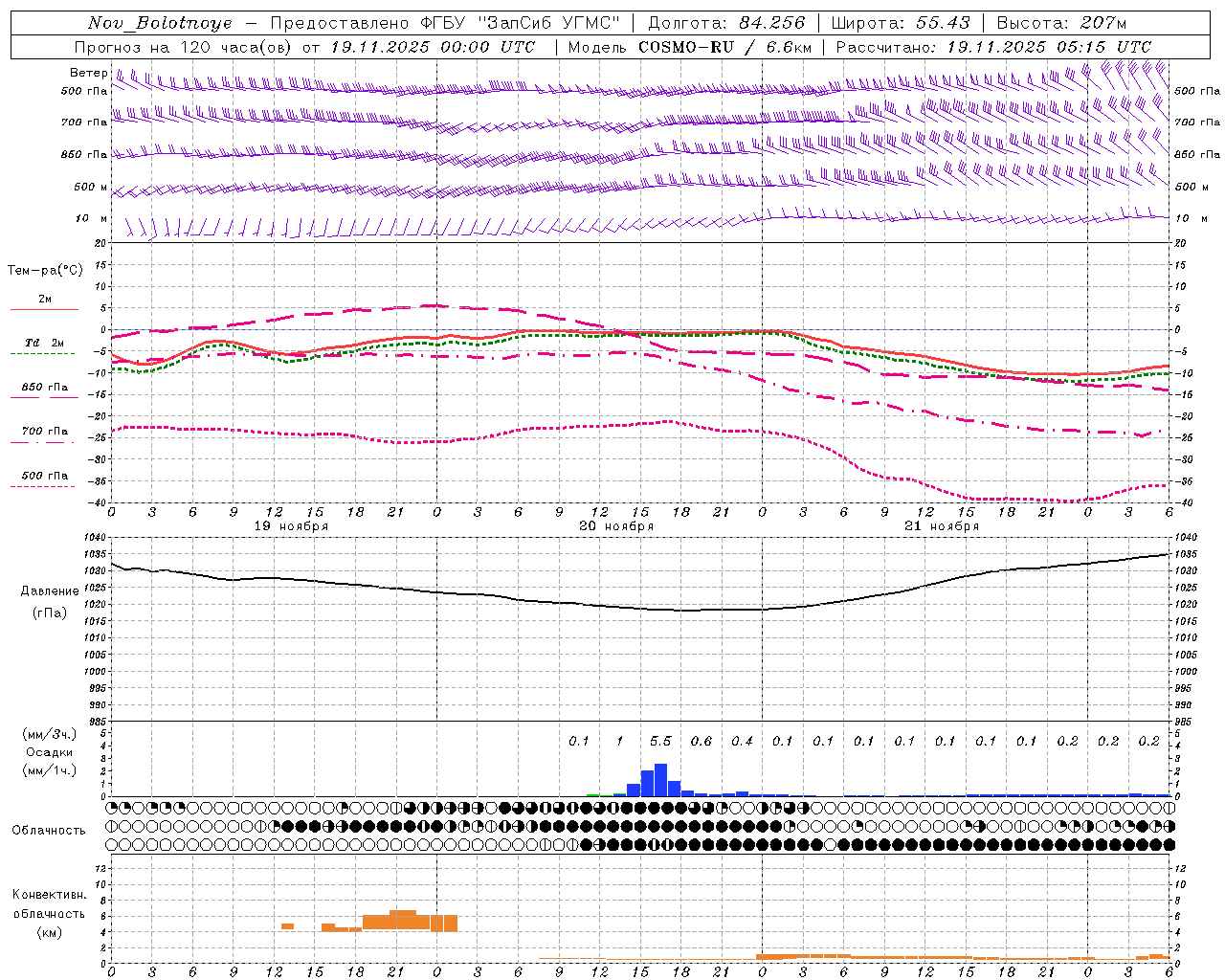Screen dimensions: 1225x980
Task: Click the 19 ноября date label
Action: (291, 526)
